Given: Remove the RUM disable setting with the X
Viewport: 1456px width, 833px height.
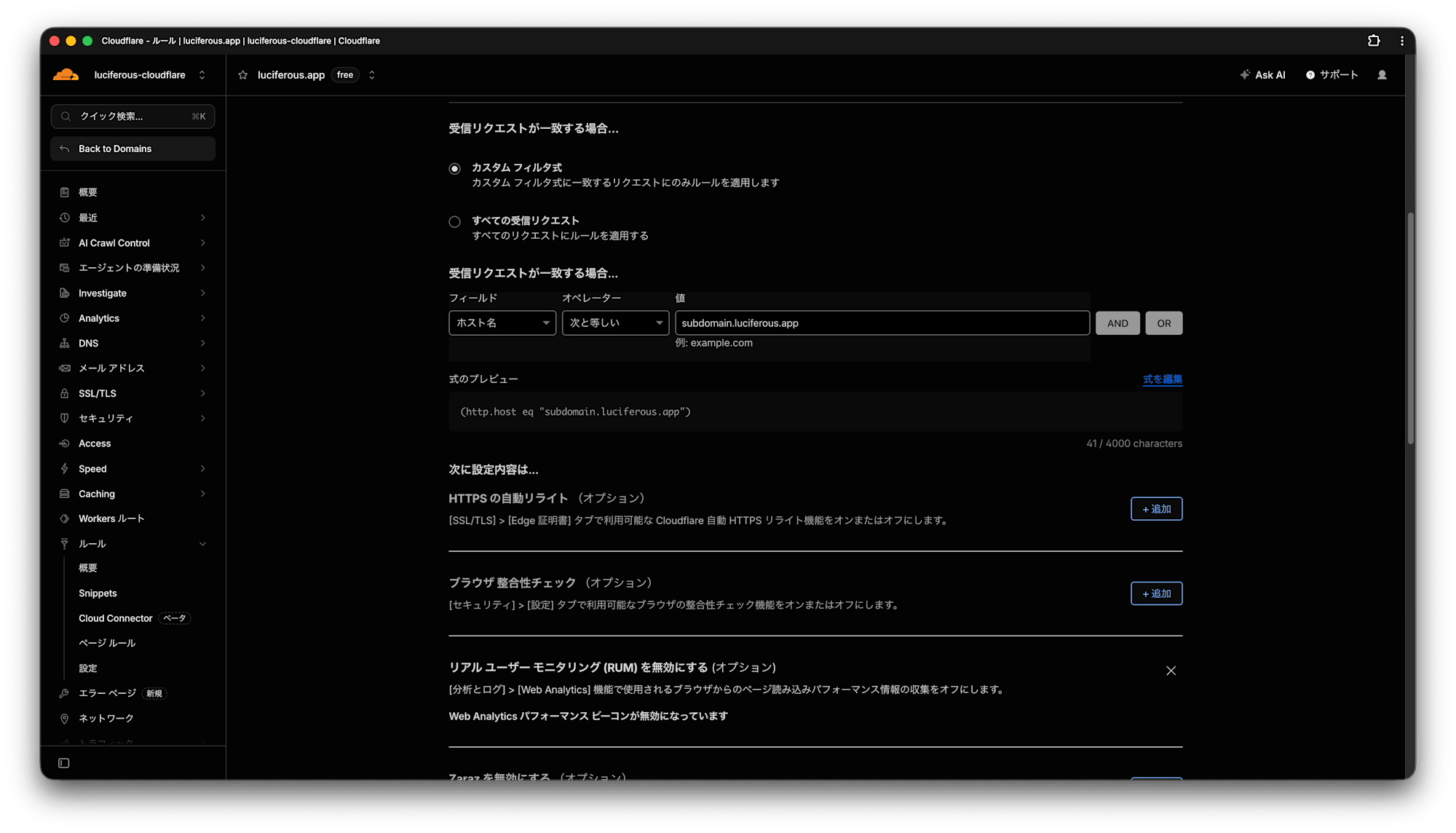Looking at the screenshot, I should (1171, 671).
